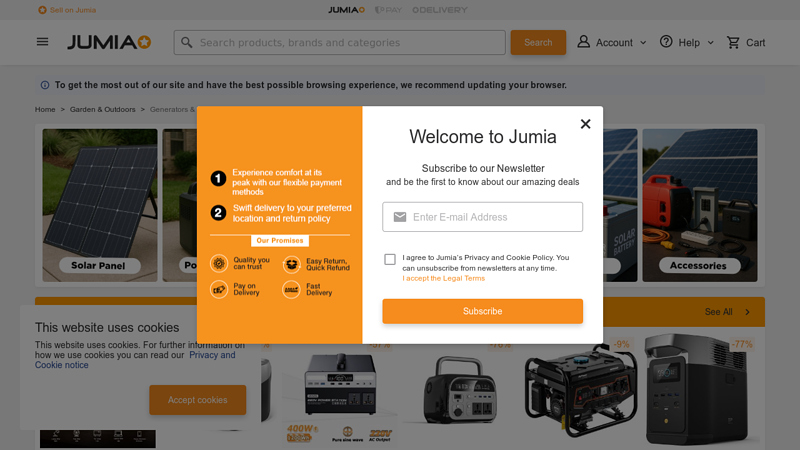
Task: Open Garden & Outdoors breadcrumb
Action: [x=103, y=109]
